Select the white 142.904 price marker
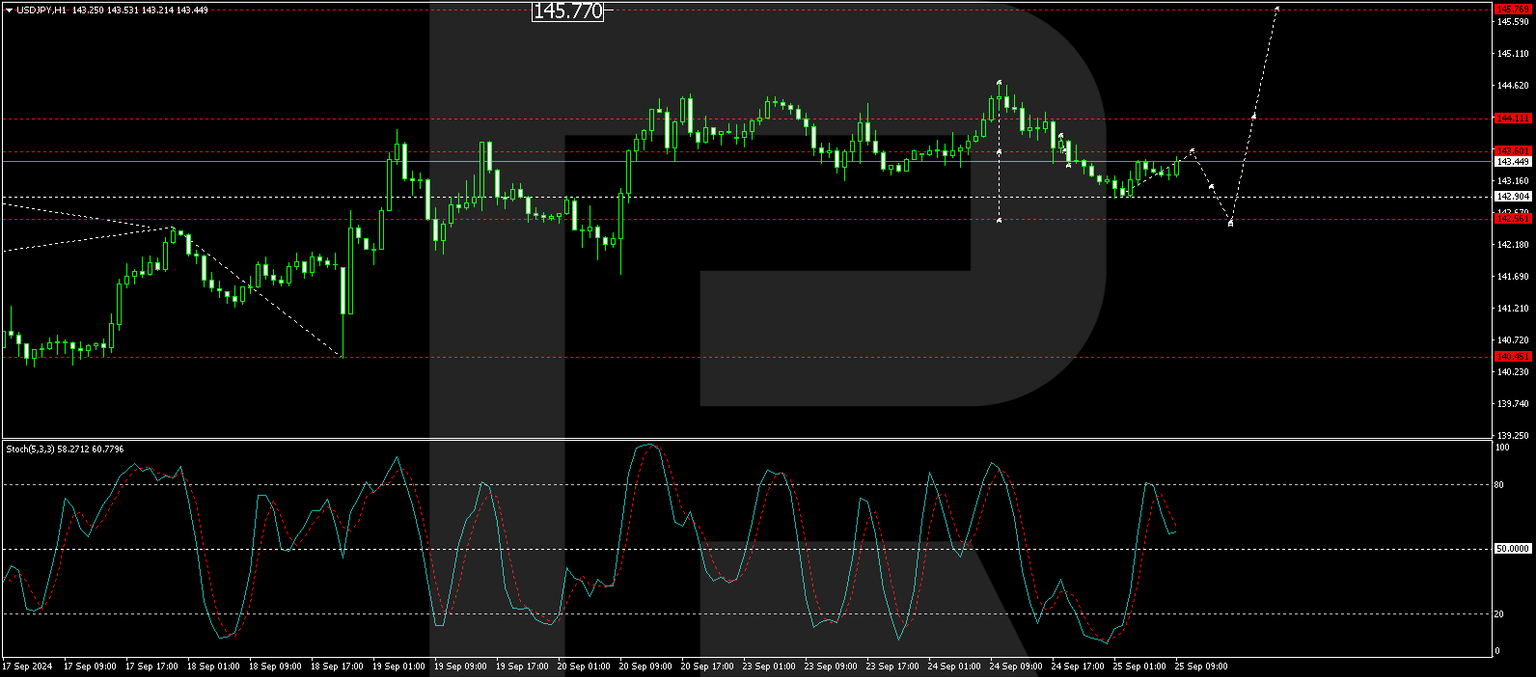The image size is (1536, 677). click(1512, 197)
